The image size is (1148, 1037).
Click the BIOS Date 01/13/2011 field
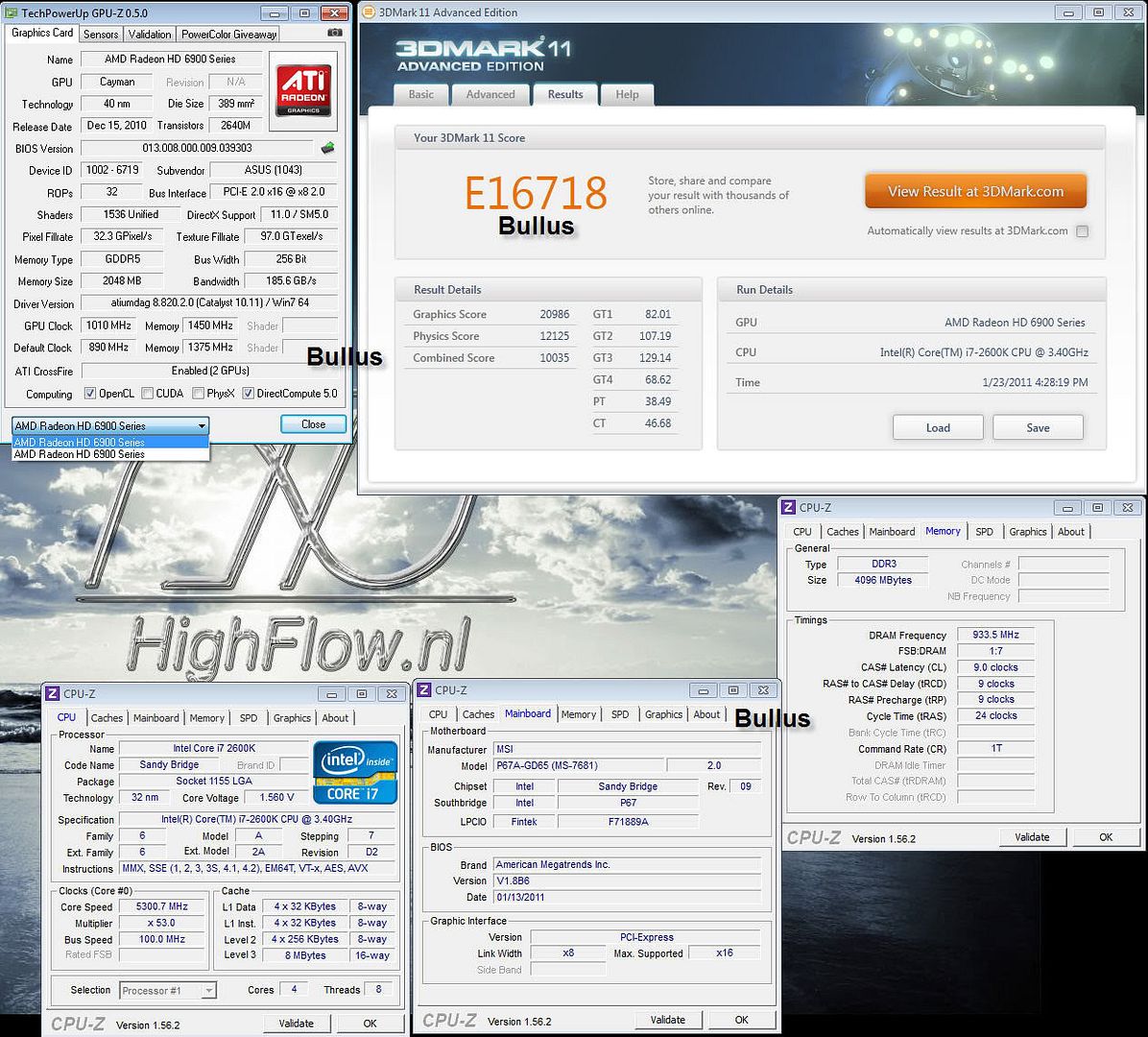(628, 897)
